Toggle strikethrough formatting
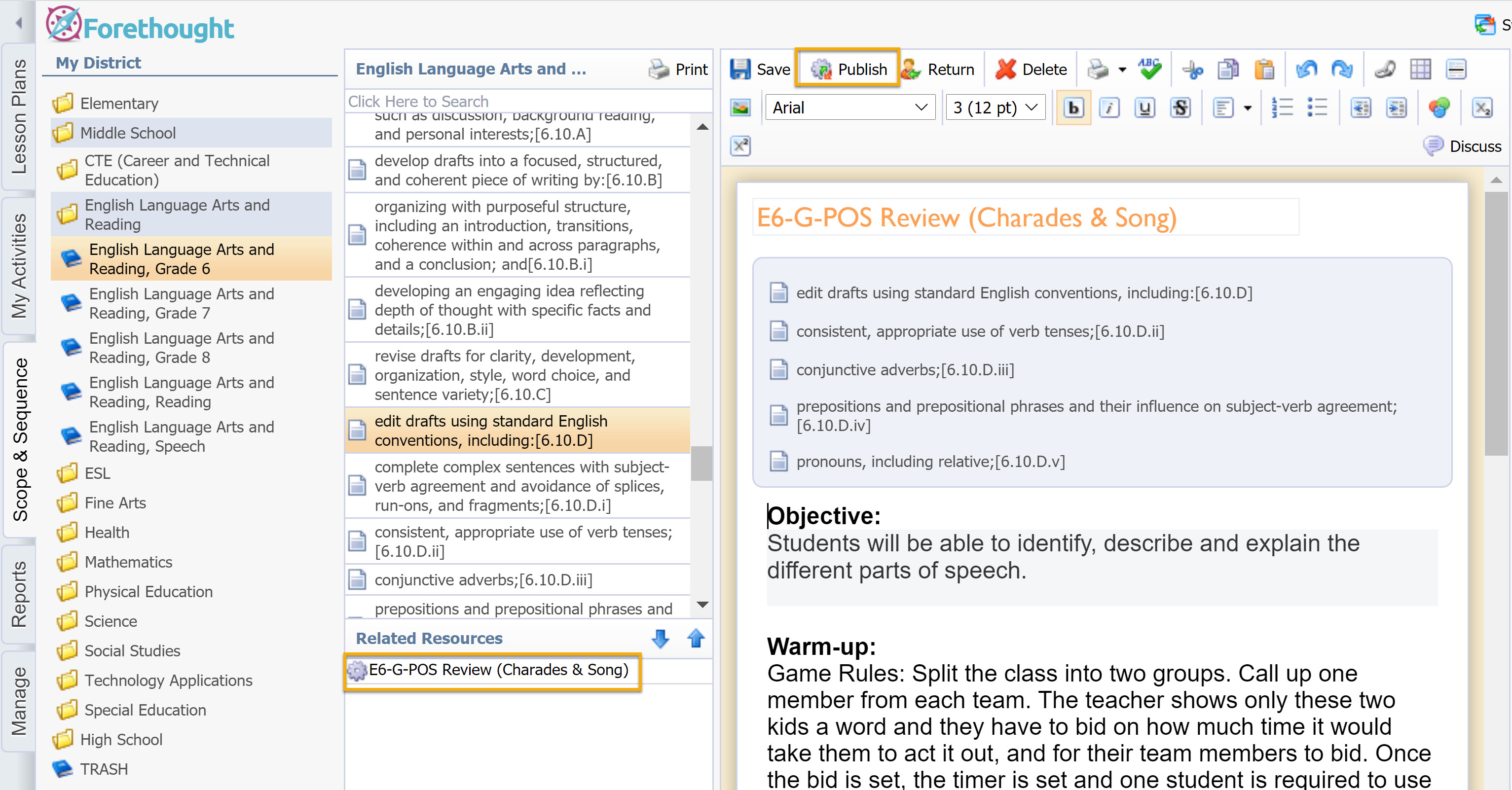The image size is (1512, 790). click(1181, 108)
